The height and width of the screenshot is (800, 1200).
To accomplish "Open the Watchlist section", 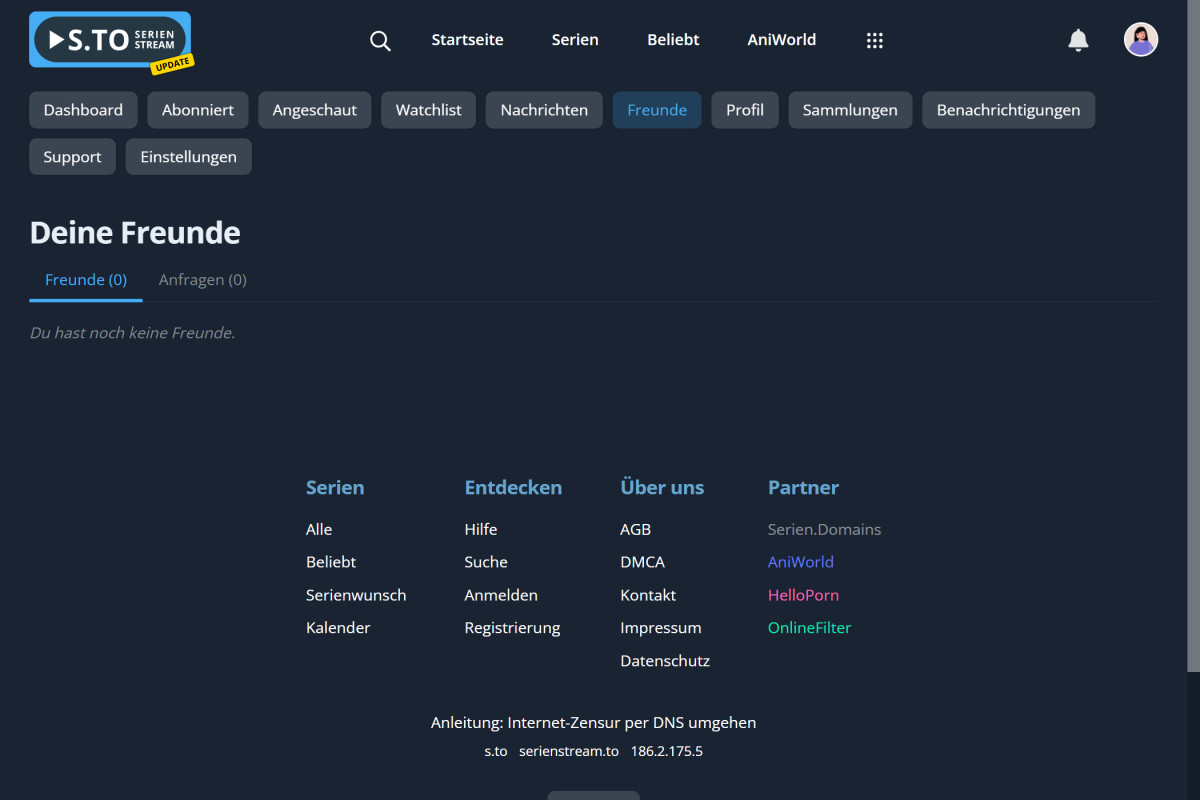I will pos(428,110).
